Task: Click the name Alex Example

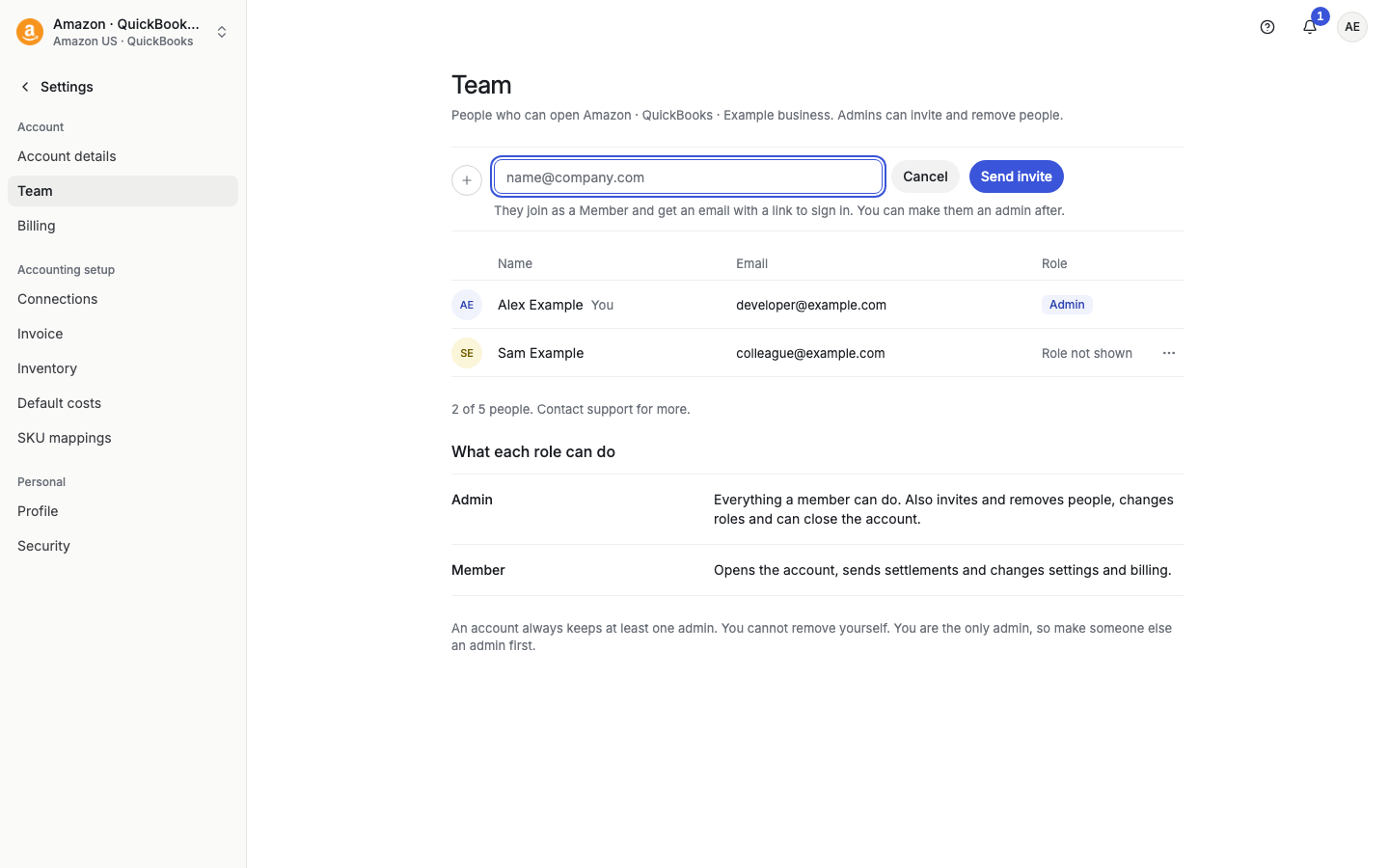Action: click(x=540, y=305)
